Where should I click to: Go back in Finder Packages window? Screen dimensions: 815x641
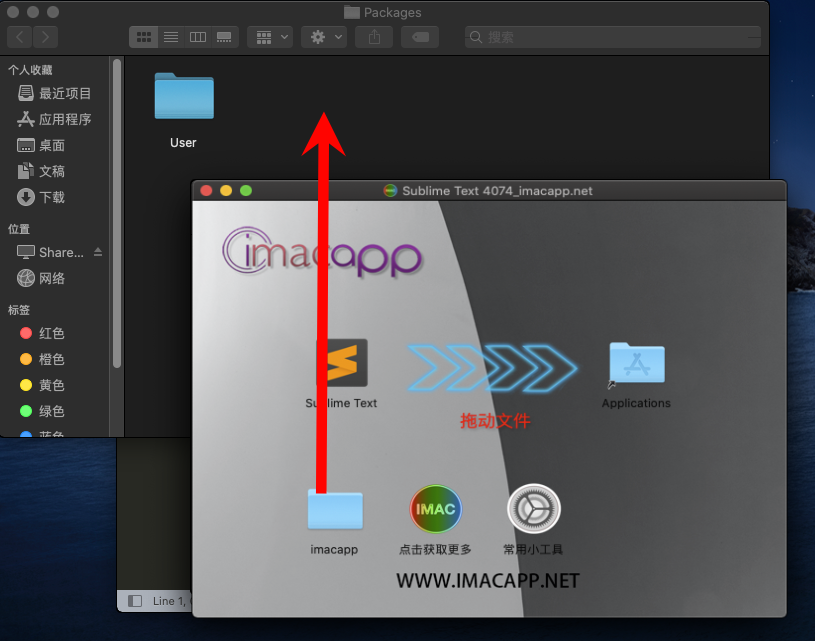(x=20, y=37)
